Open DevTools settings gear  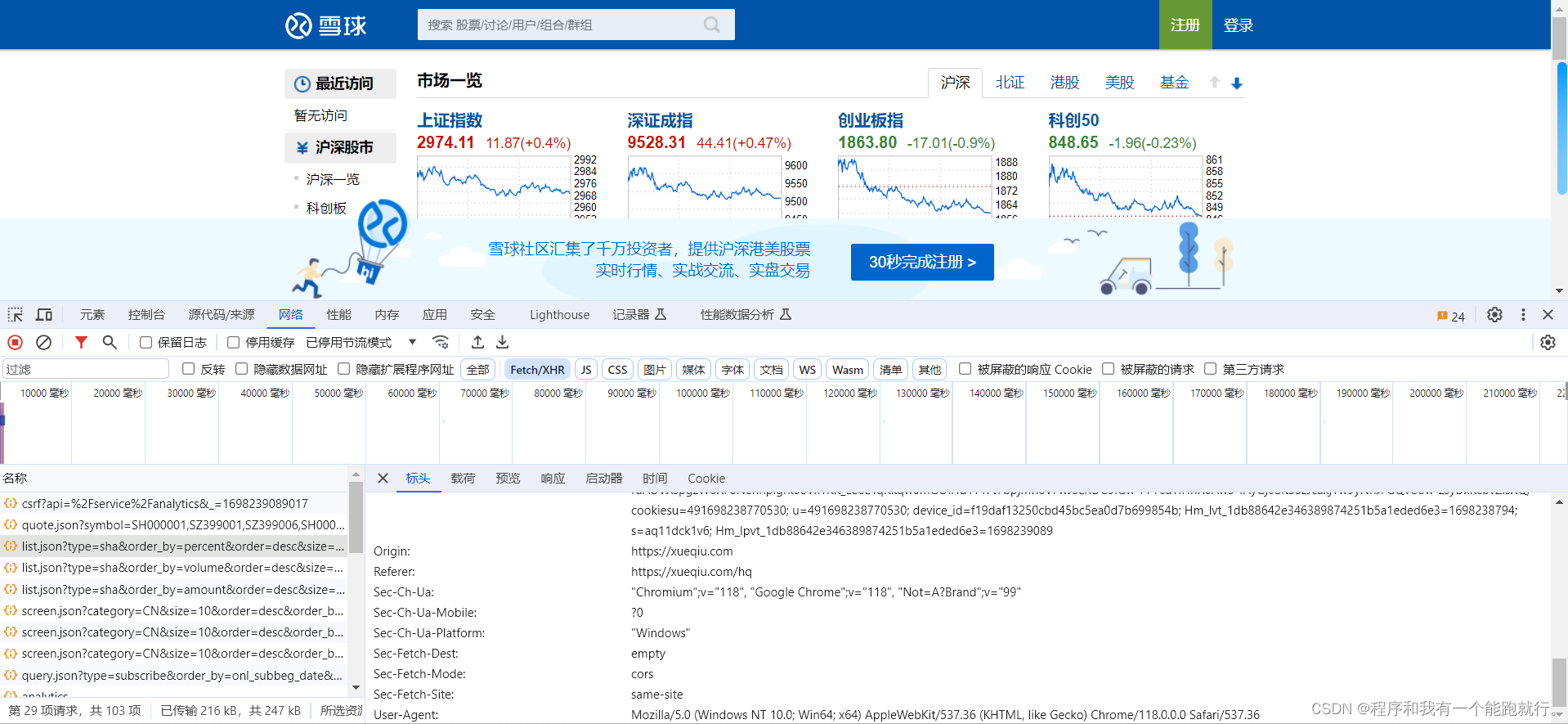1494,315
